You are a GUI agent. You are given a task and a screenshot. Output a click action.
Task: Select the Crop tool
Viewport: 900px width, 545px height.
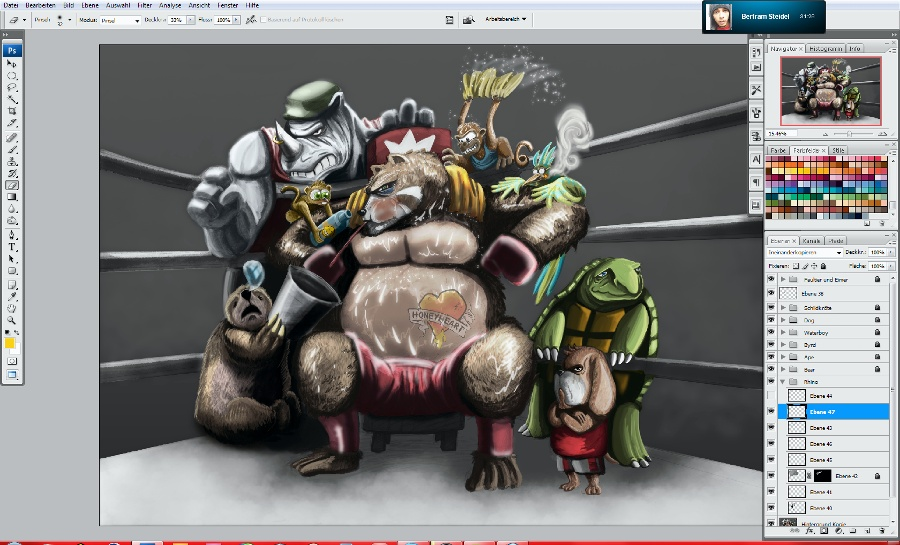[12, 111]
